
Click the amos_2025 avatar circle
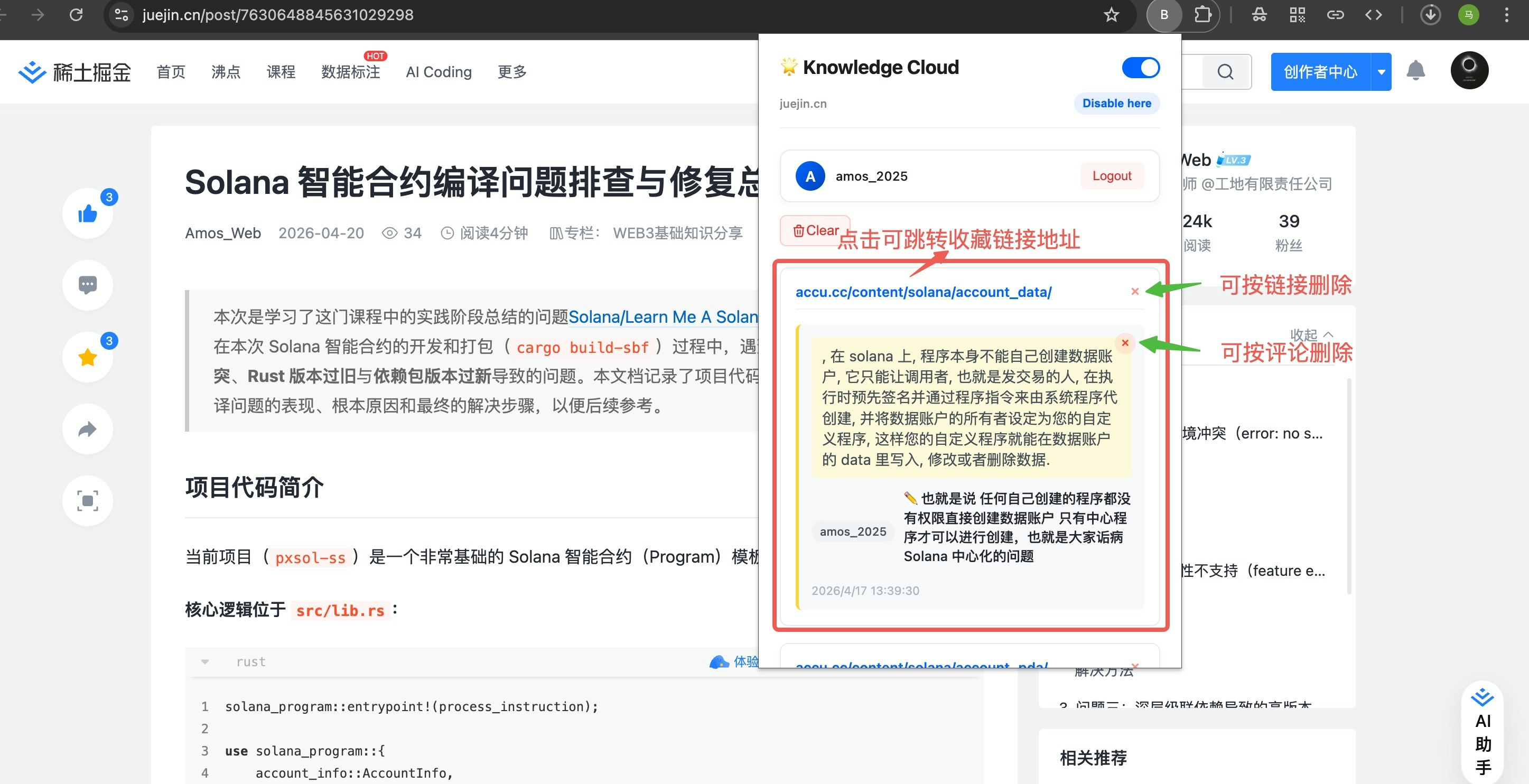(x=810, y=176)
